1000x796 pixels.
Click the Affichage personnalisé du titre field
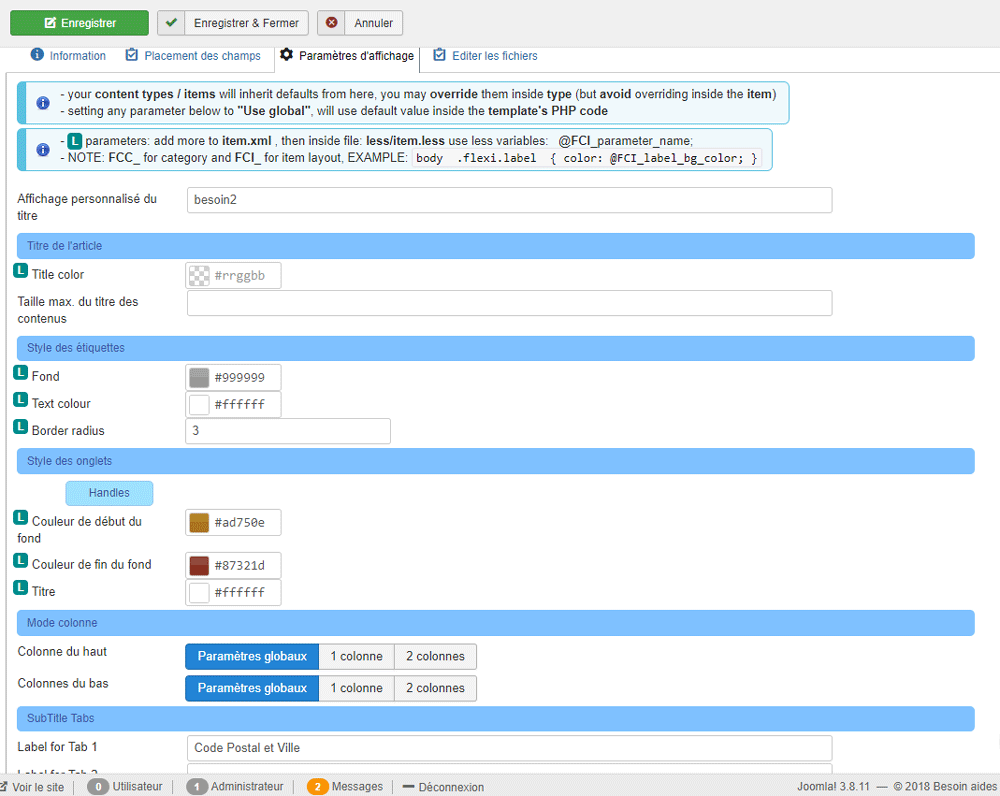(510, 200)
